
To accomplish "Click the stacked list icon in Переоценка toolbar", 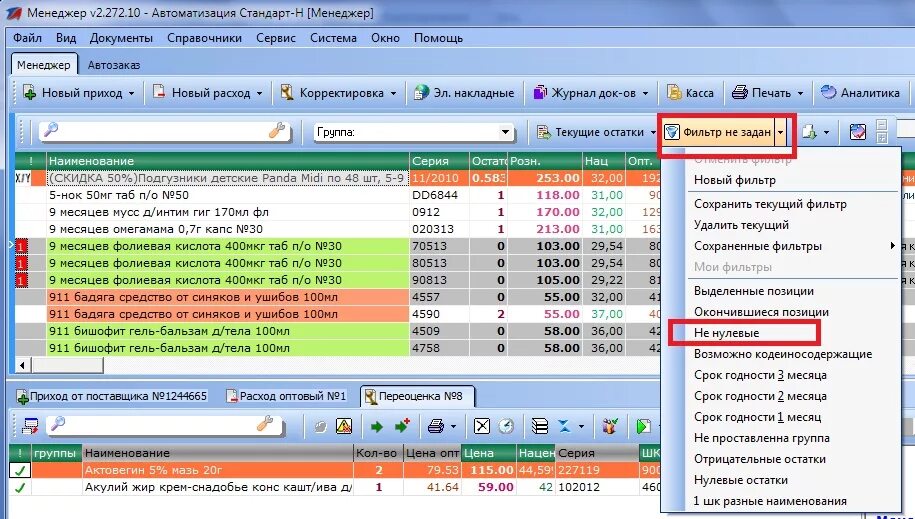I will tap(540, 426).
